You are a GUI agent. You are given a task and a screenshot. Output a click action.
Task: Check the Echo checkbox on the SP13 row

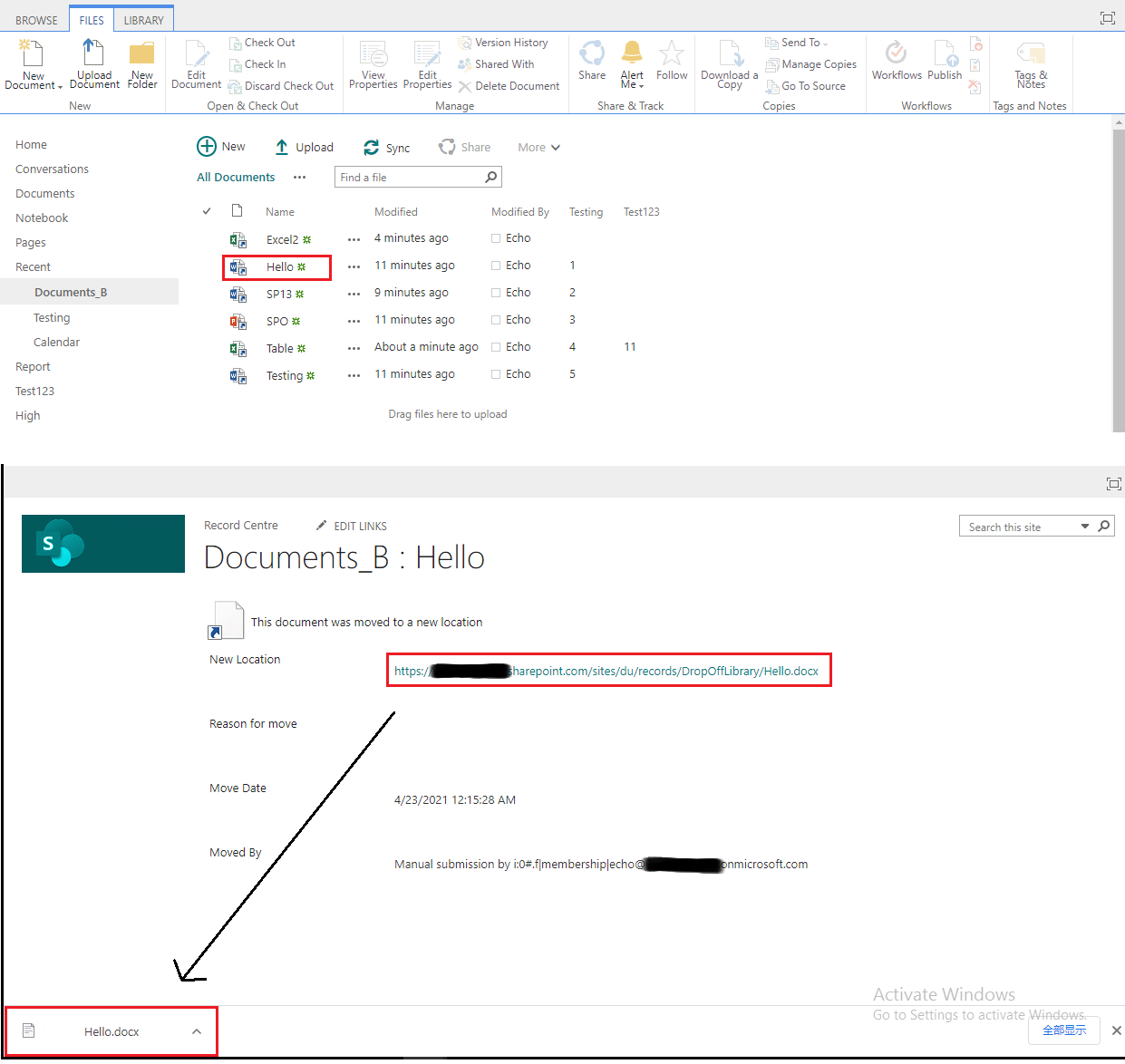(x=496, y=292)
